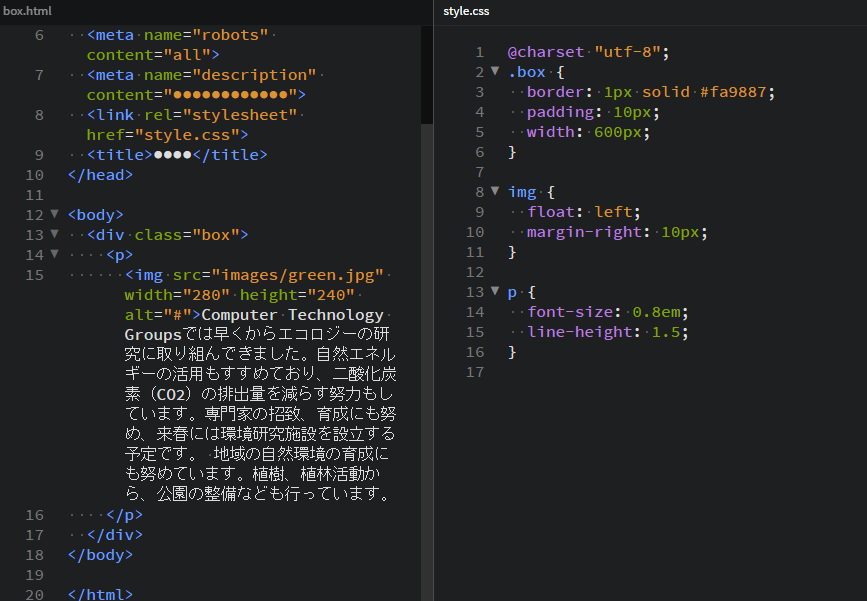Click the closing </p> tag on line 16

(124, 515)
